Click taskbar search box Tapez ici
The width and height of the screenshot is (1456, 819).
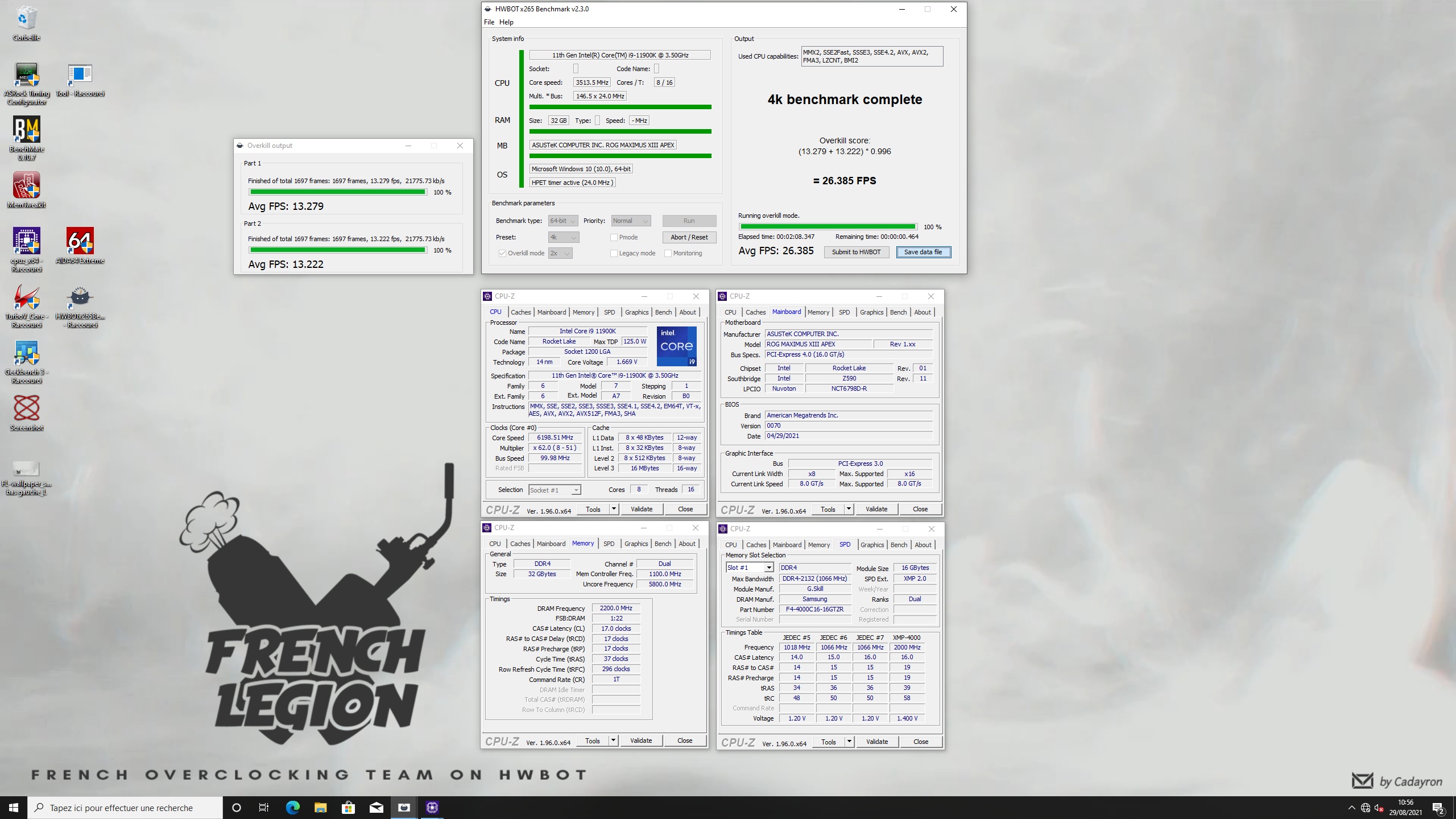(125, 808)
